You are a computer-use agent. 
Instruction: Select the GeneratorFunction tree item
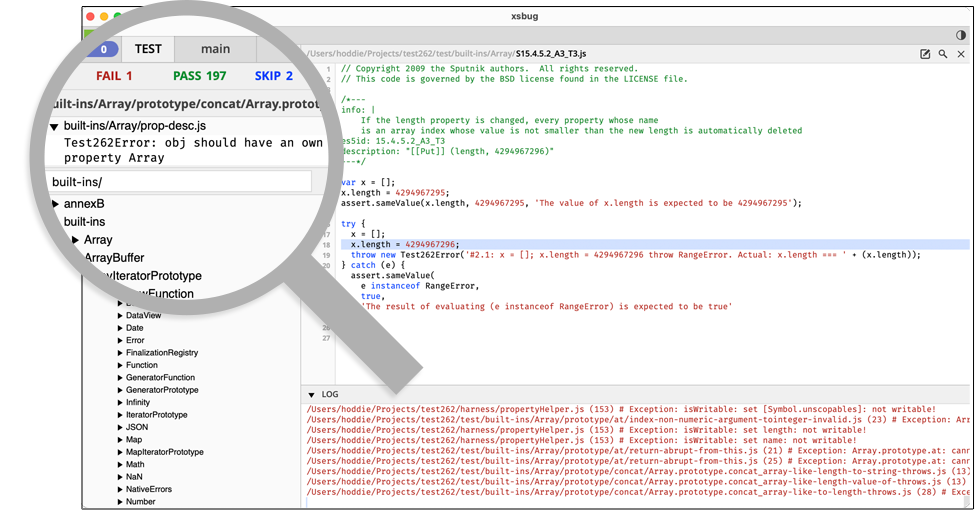(x=160, y=378)
